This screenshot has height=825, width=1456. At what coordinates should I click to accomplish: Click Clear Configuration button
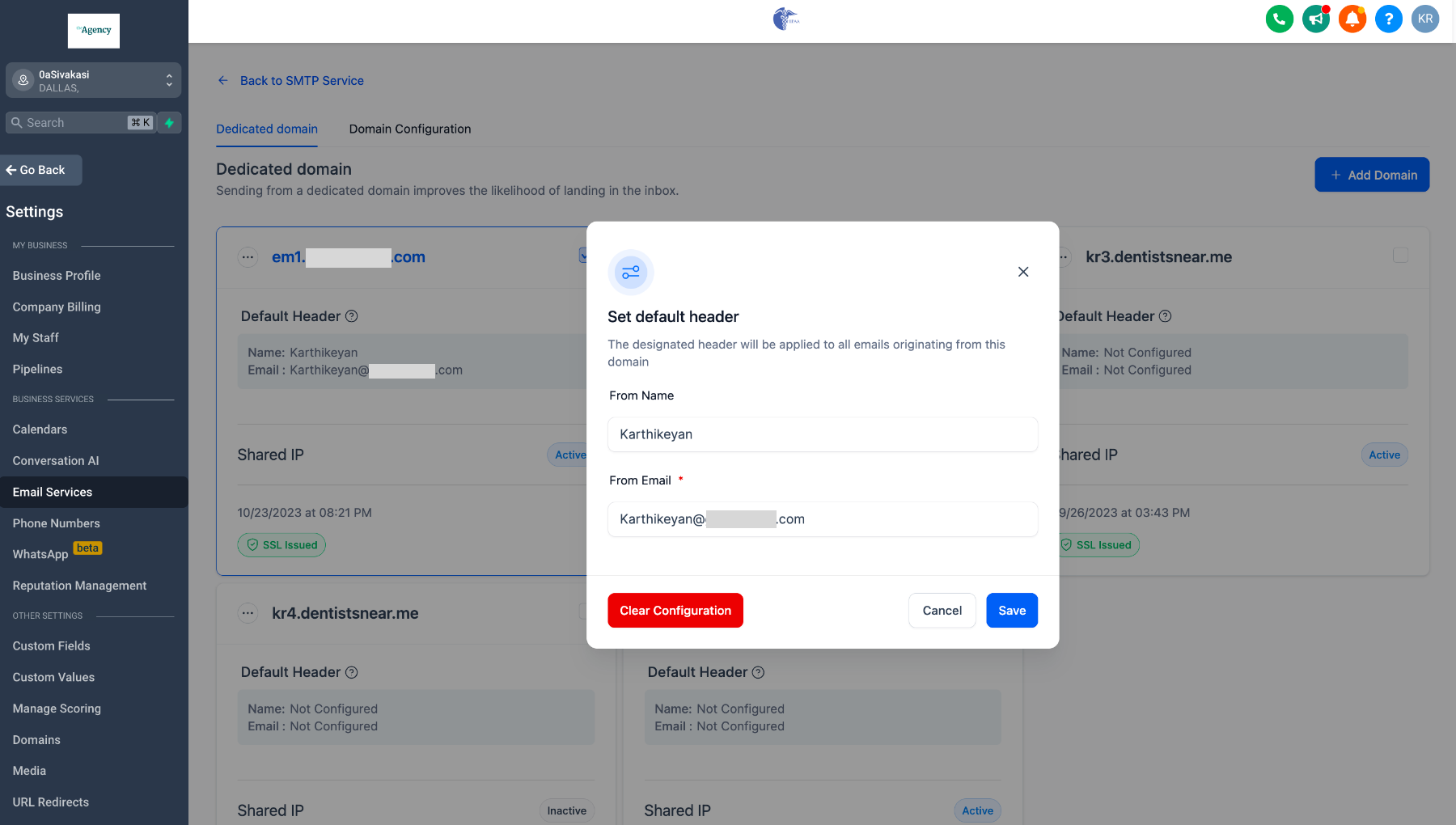675,611
